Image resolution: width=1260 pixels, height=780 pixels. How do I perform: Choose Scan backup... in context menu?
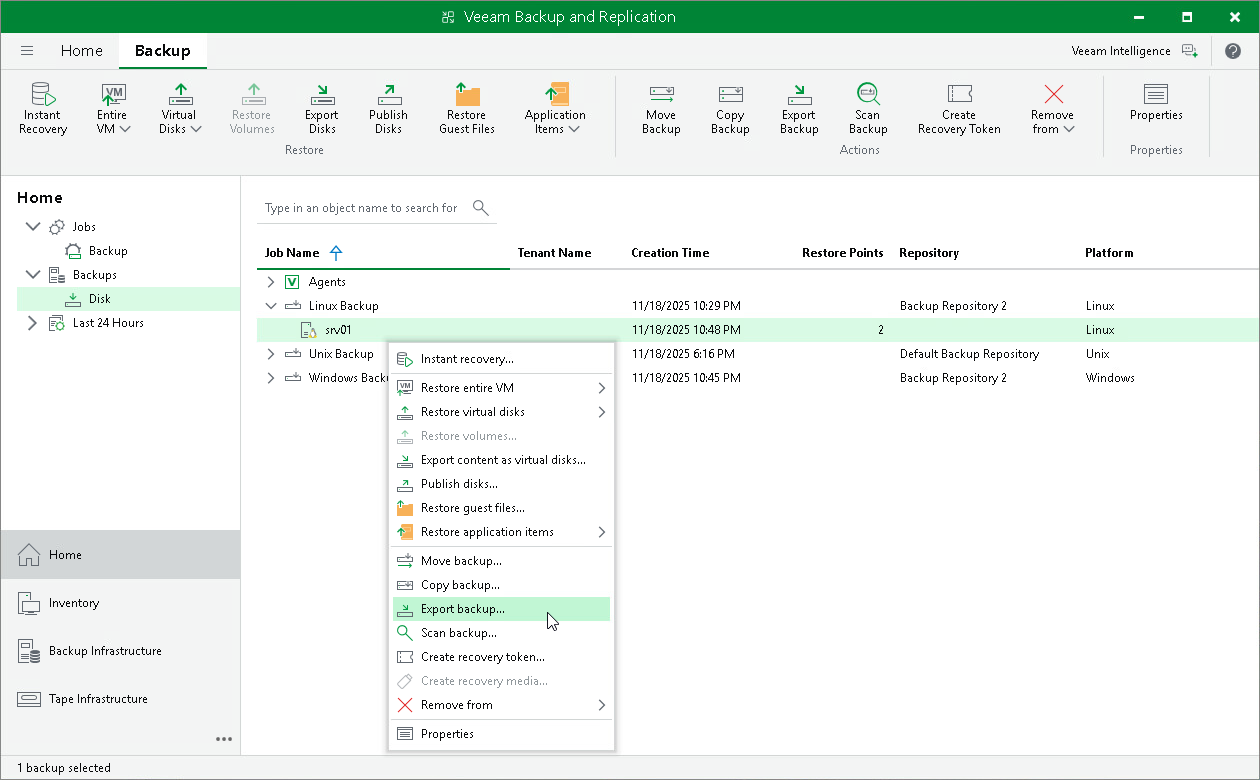[x=501, y=633]
